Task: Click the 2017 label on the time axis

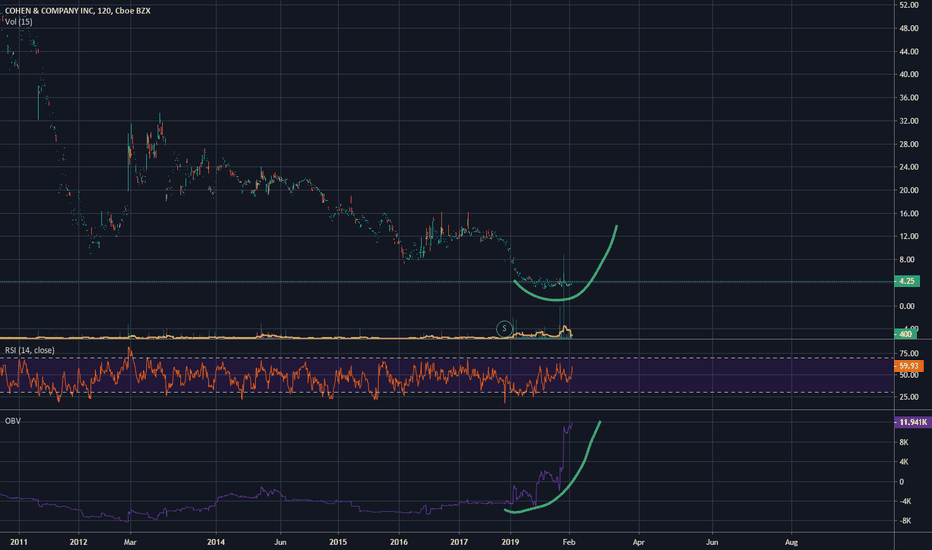Action: tap(459, 542)
